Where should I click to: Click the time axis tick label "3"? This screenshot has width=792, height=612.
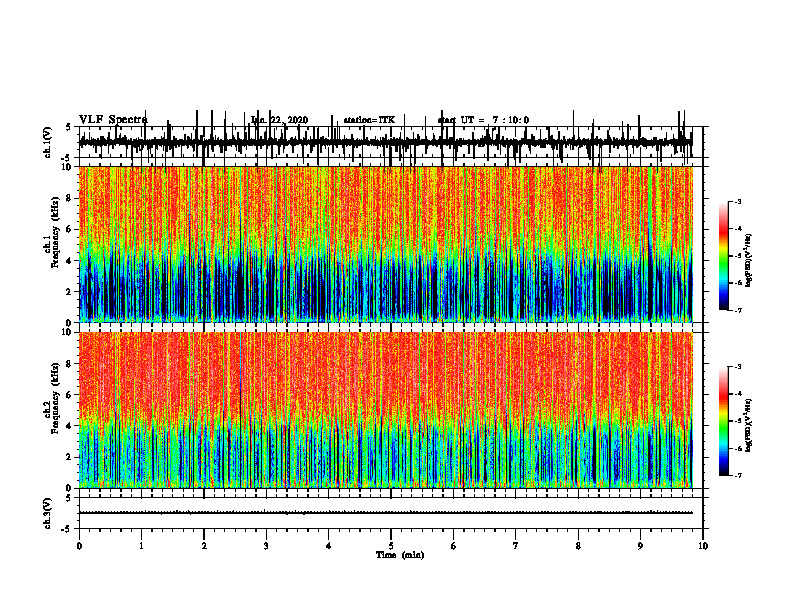(x=266, y=546)
